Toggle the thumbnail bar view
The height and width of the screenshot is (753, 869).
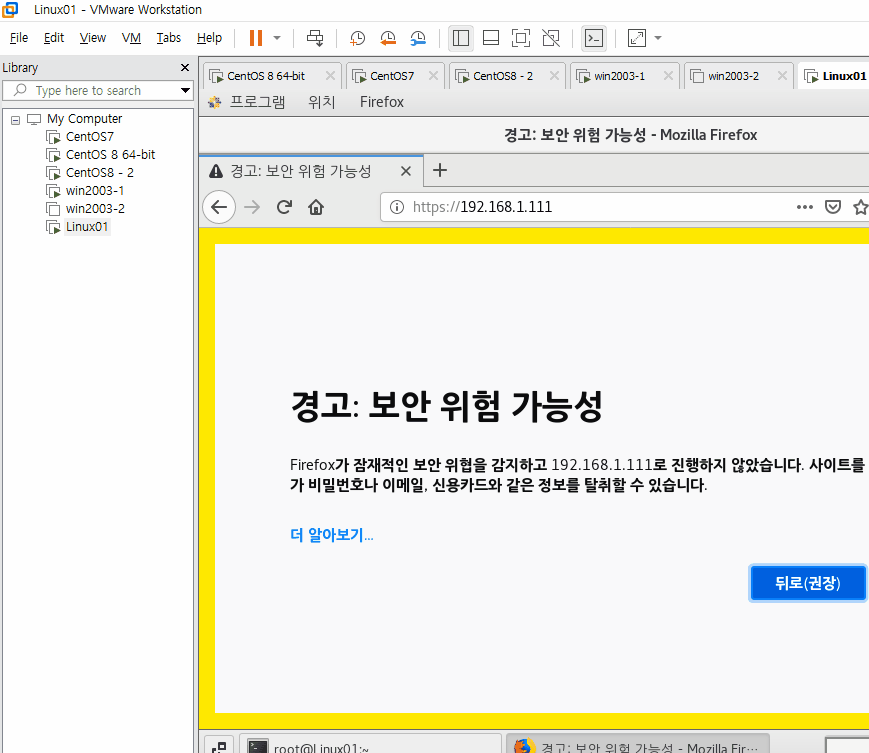click(x=491, y=38)
